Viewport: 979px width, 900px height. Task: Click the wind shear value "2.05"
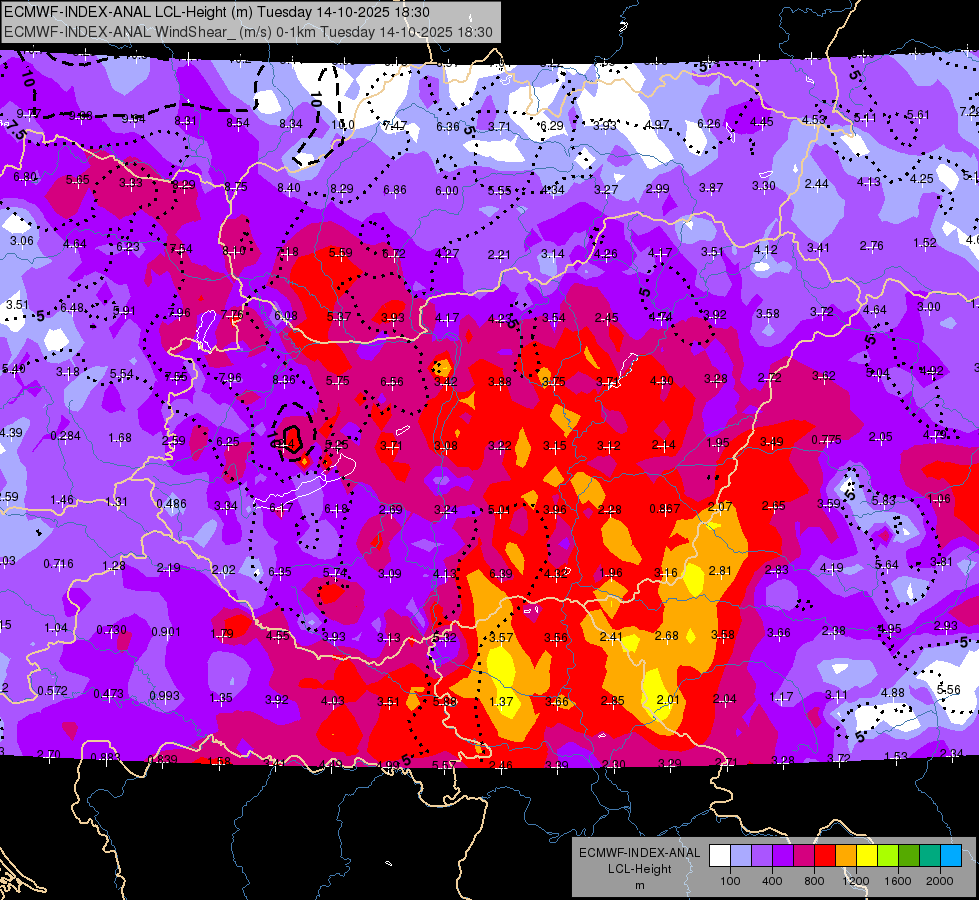coord(880,437)
